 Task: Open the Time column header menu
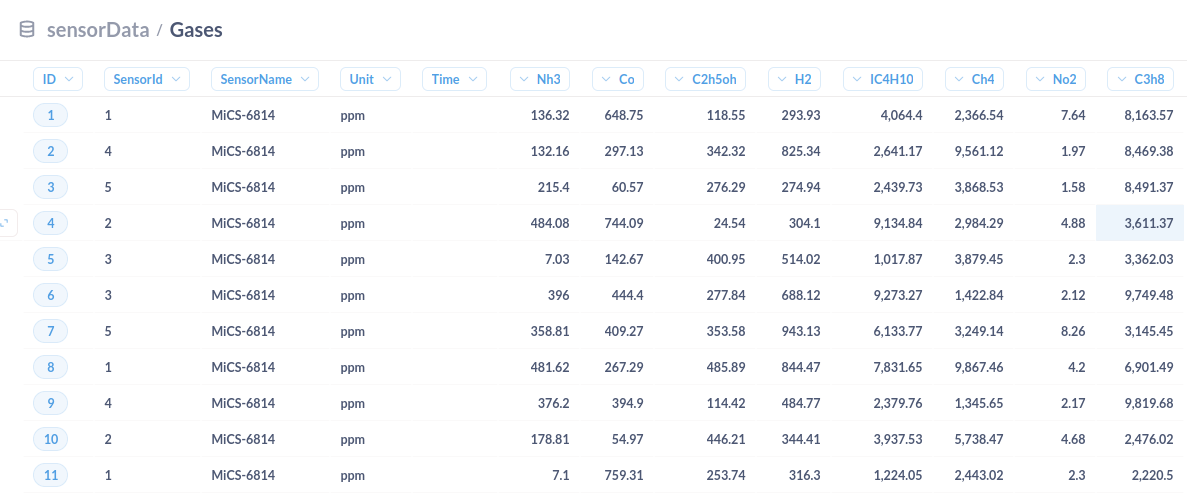[x=454, y=79]
